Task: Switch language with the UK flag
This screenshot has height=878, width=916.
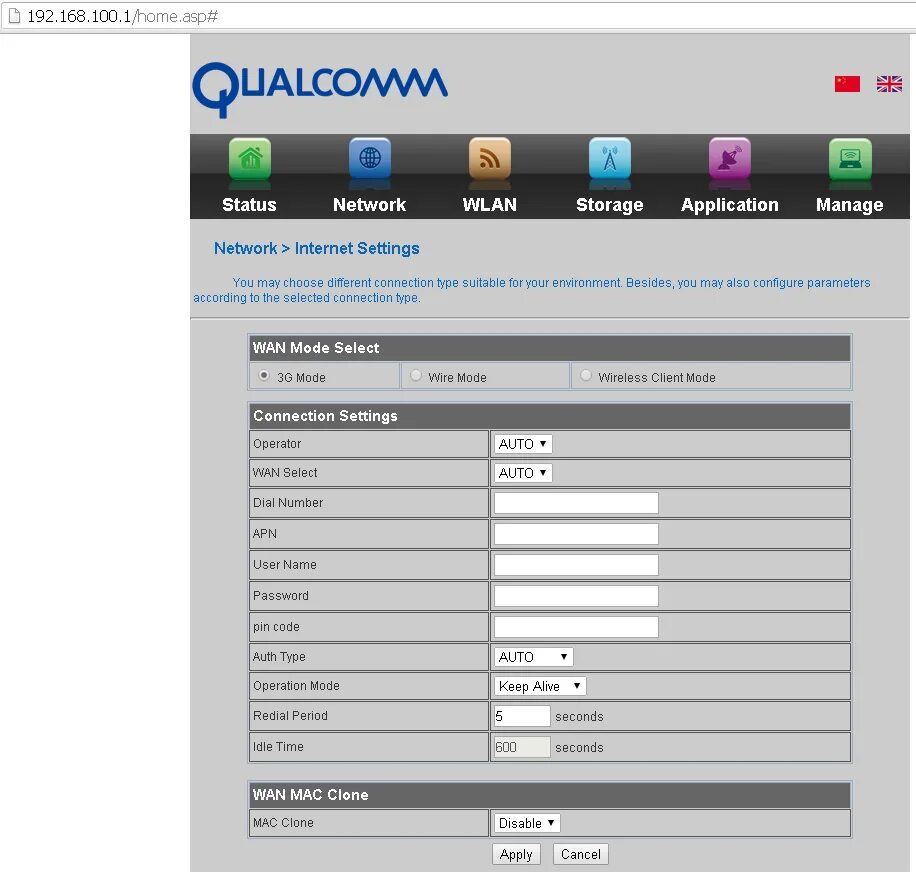Action: pyautogui.click(x=889, y=84)
